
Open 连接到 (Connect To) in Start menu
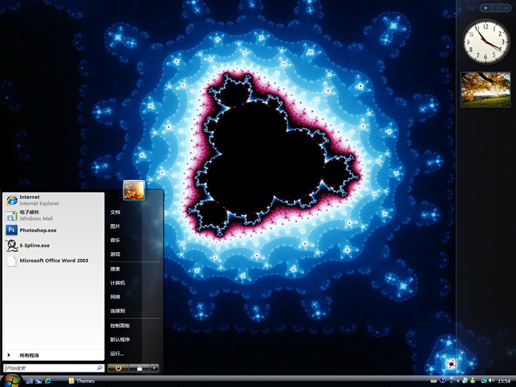[x=118, y=311]
